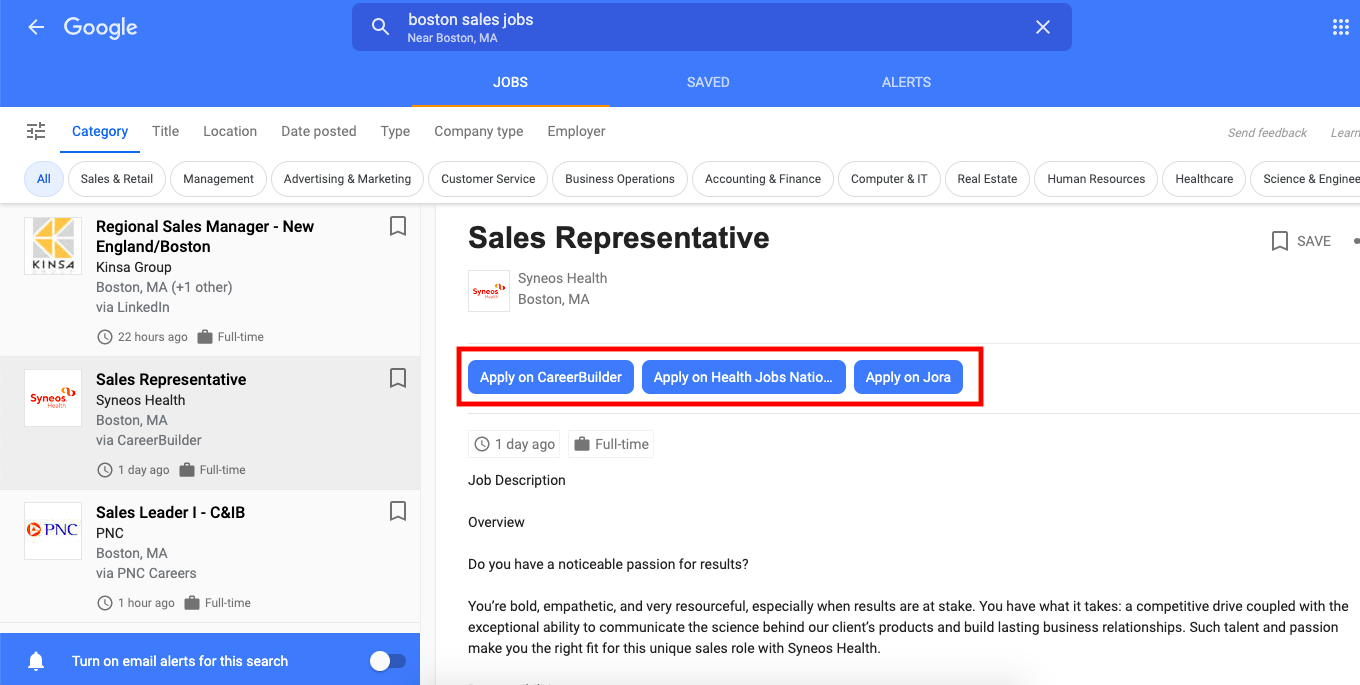Screen dimensions: 1360x685
Task: Click the magnifying glass search icon
Action: coord(380,27)
